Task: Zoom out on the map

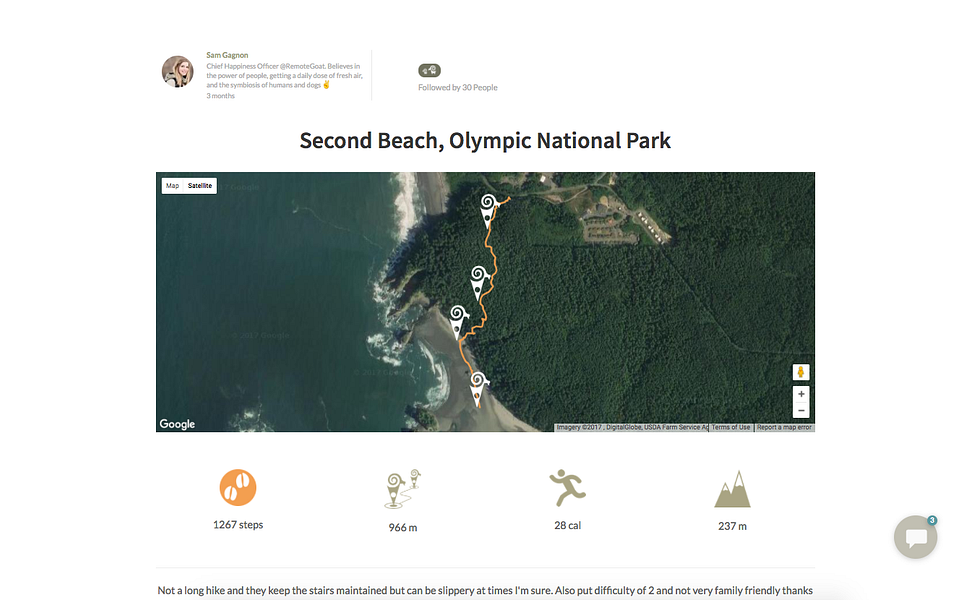Action: [x=801, y=411]
